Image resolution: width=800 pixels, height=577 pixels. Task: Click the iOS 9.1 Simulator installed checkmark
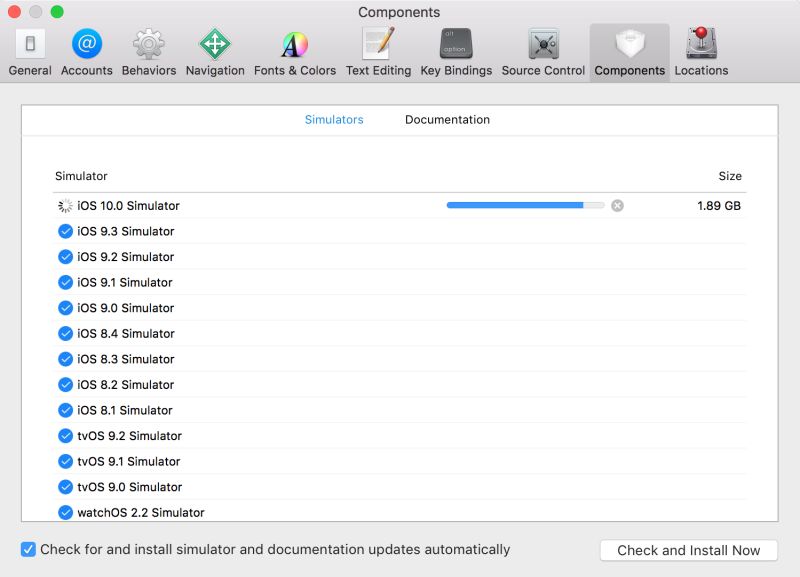pos(65,282)
